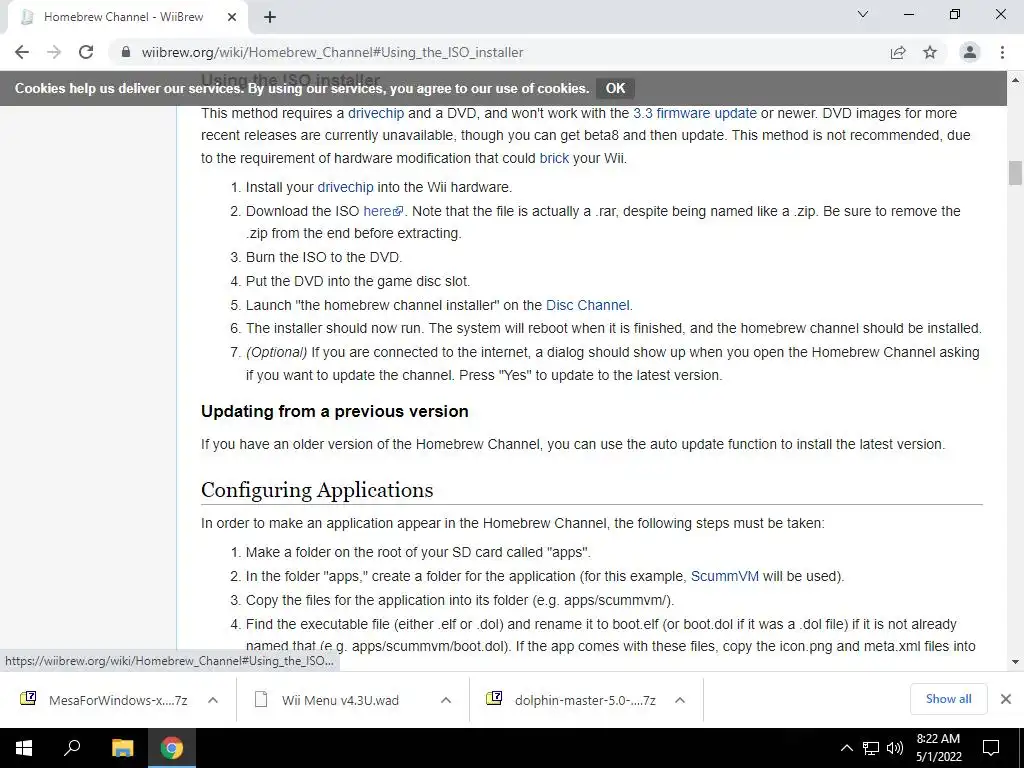Click the Chrome taskbar icon

point(172,748)
